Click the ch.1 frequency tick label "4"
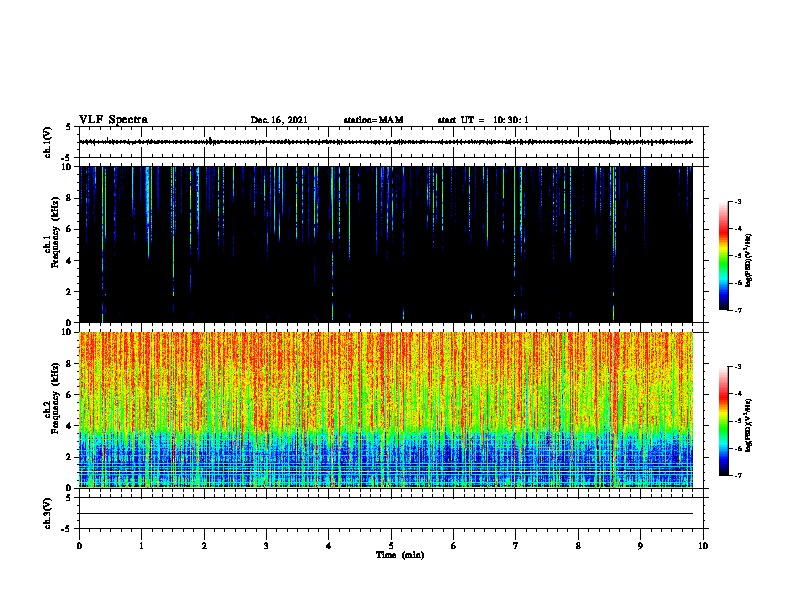Image resolution: width=792 pixels, height=612 pixels. point(70,261)
